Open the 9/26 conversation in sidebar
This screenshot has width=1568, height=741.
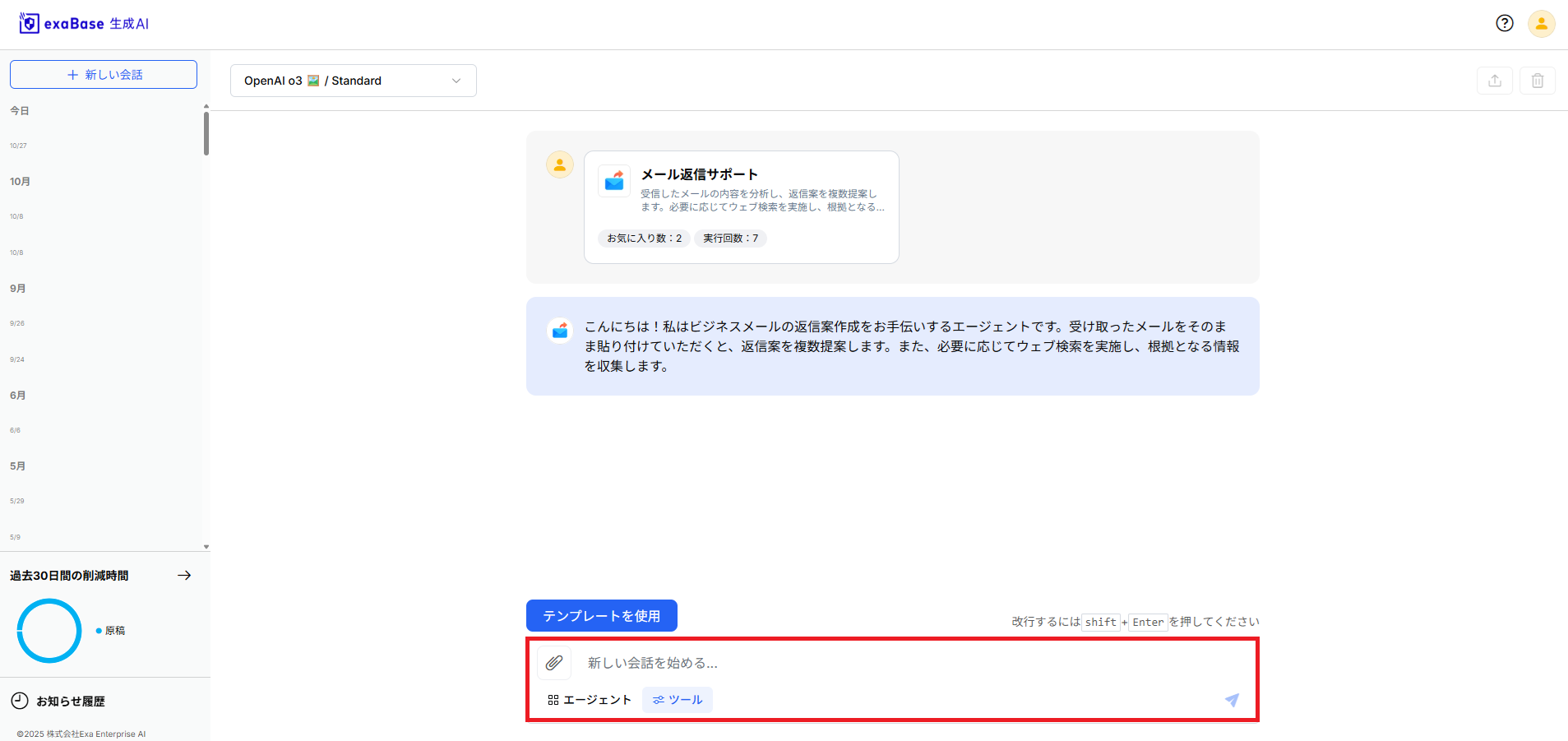17,323
